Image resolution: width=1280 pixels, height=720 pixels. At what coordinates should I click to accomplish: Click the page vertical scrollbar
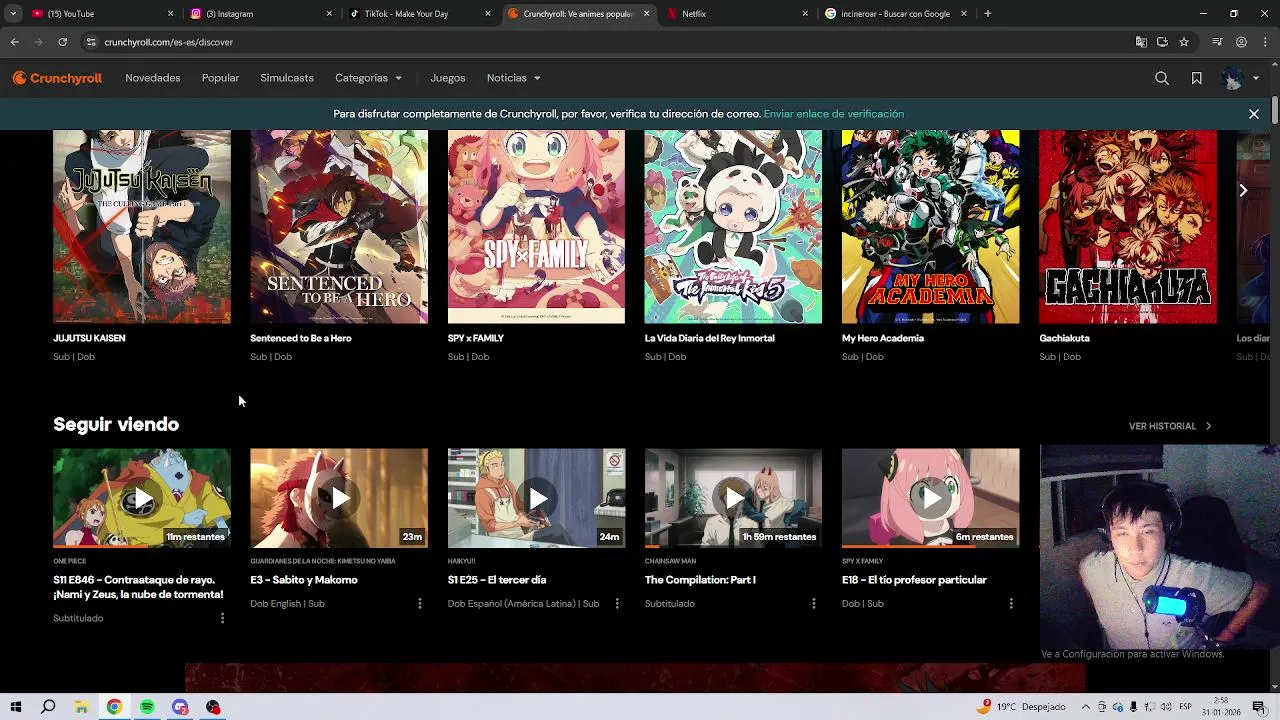point(1275,110)
